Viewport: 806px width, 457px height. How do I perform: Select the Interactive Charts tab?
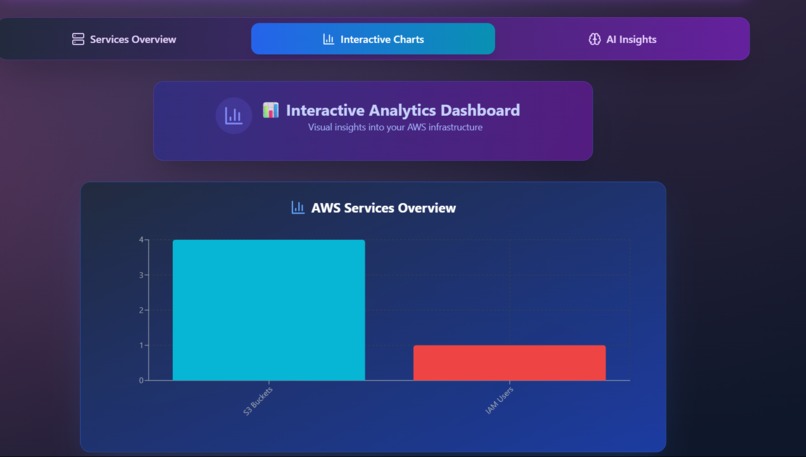(x=373, y=39)
